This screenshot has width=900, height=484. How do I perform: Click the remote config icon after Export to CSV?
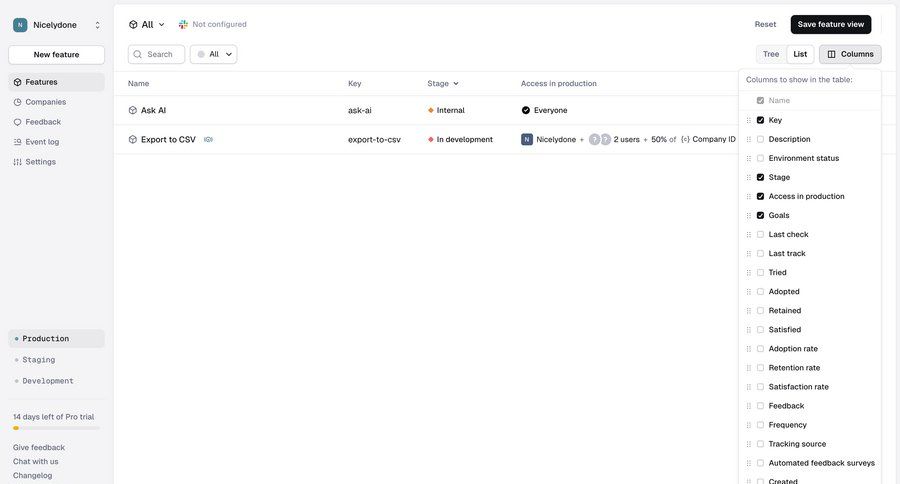click(208, 140)
